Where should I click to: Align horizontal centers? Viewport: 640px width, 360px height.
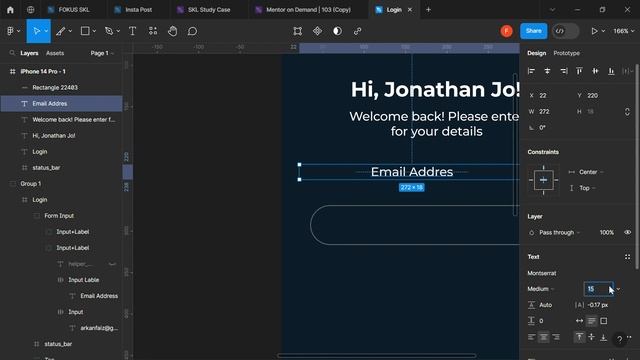pyautogui.click(x=547, y=71)
